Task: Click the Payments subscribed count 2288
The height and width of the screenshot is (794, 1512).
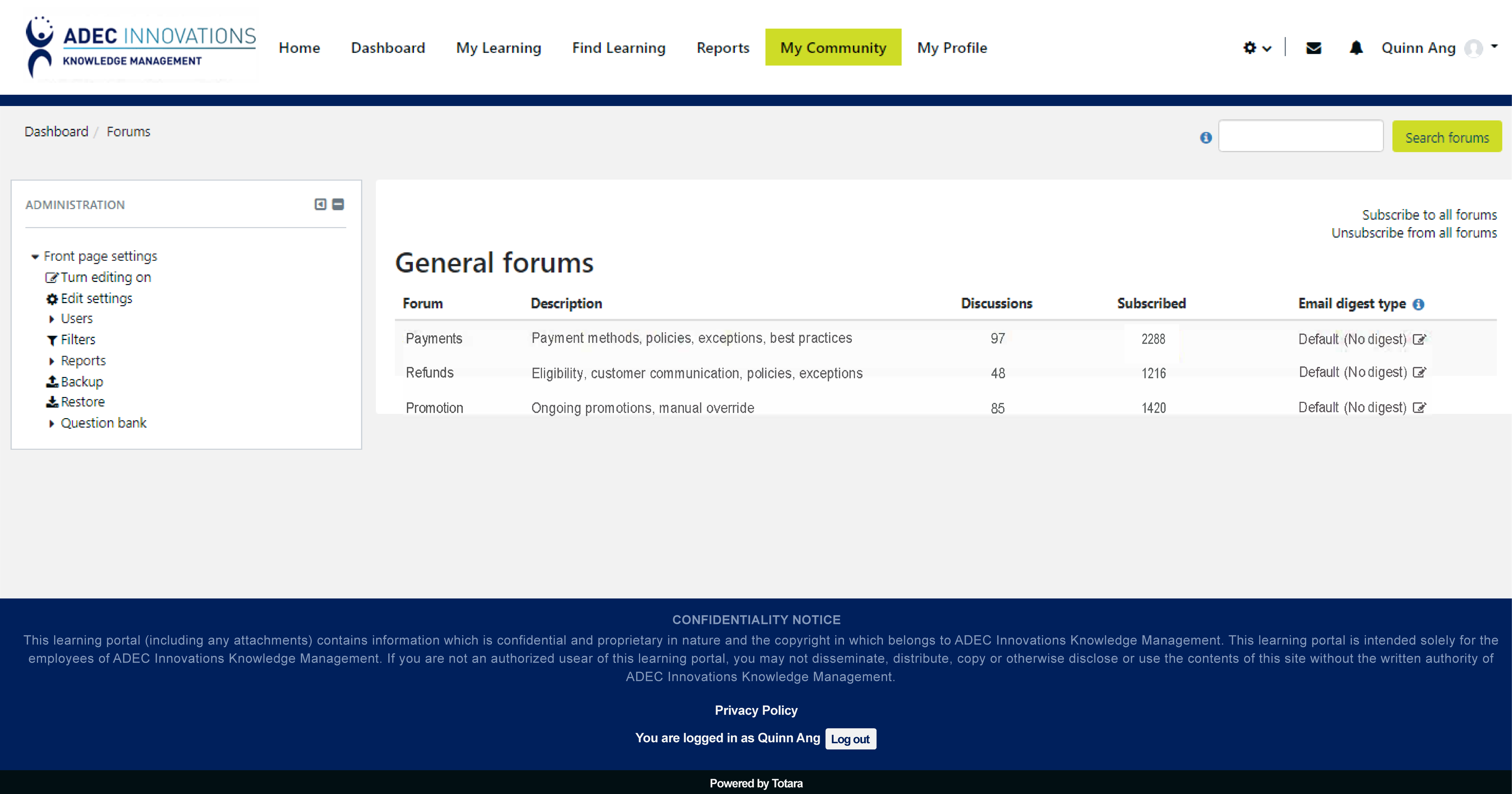Action: 1153,339
